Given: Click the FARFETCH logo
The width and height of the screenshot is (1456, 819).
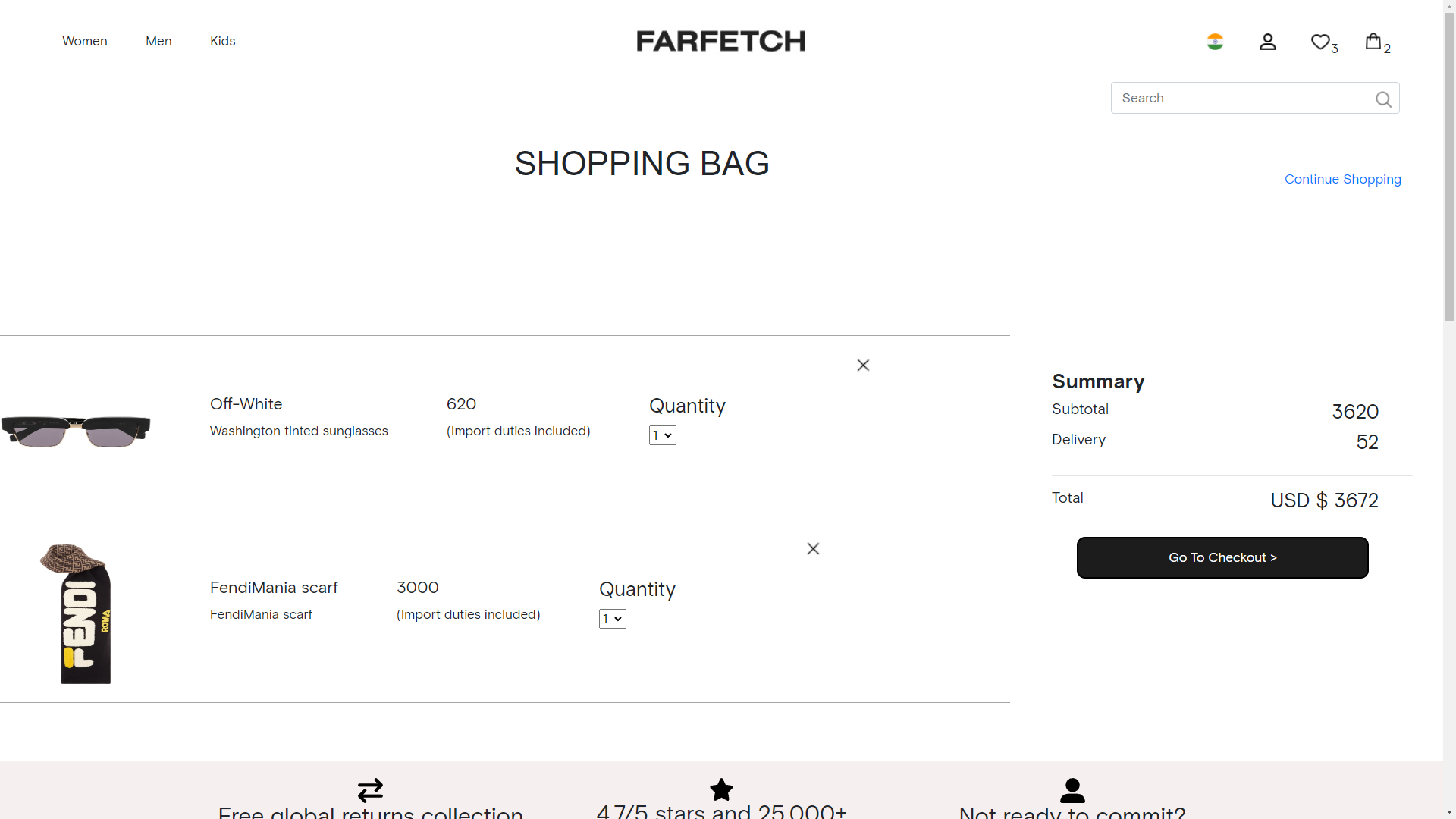Looking at the screenshot, I should 721,41.
